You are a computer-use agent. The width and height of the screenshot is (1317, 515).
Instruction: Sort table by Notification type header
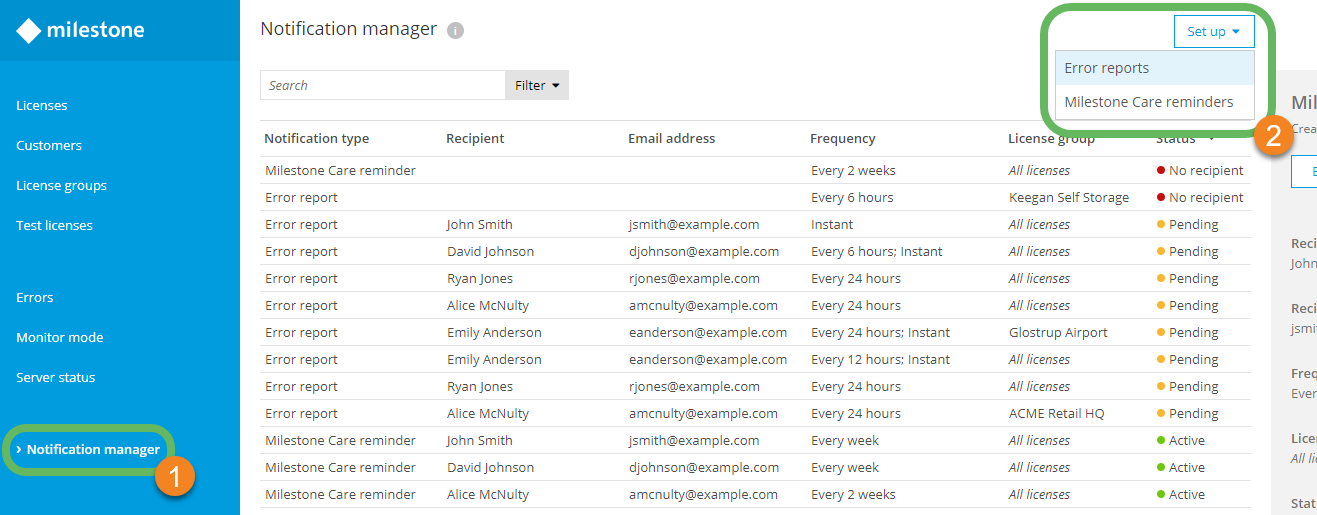point(316,139)
